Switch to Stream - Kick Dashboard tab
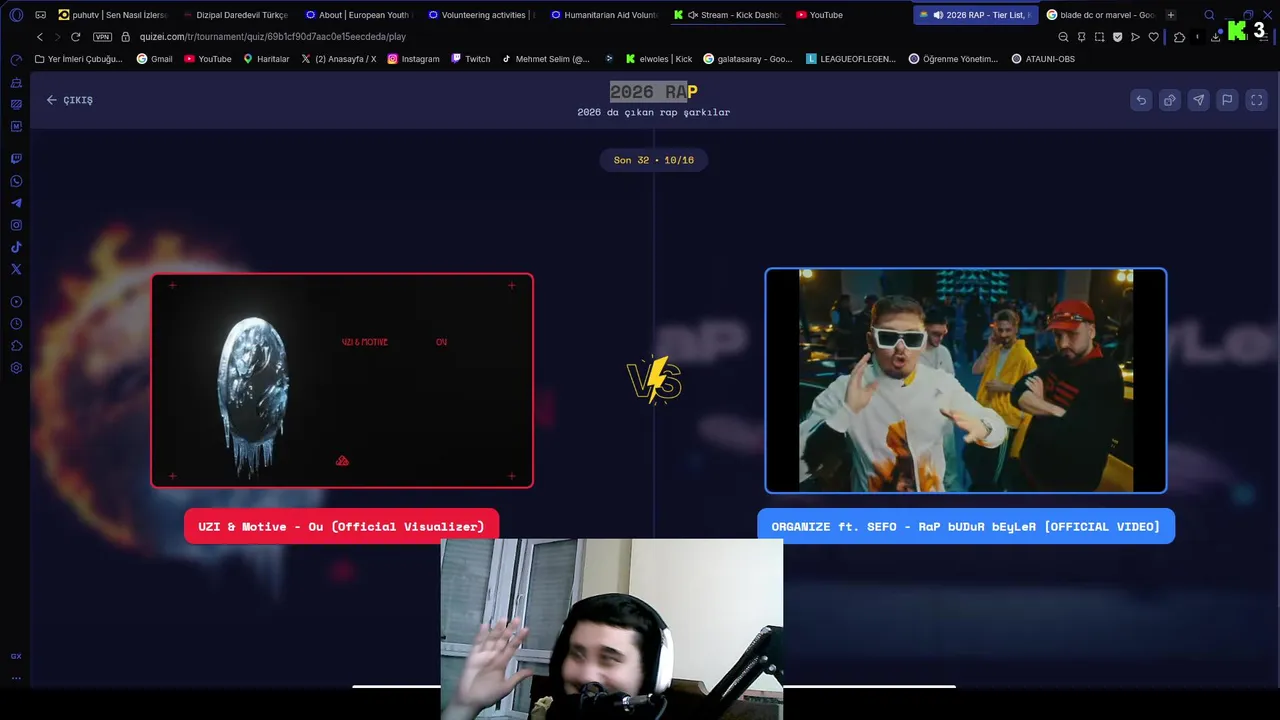The height and width of the screenshot is (720, 1280). (x=726, y=15)
